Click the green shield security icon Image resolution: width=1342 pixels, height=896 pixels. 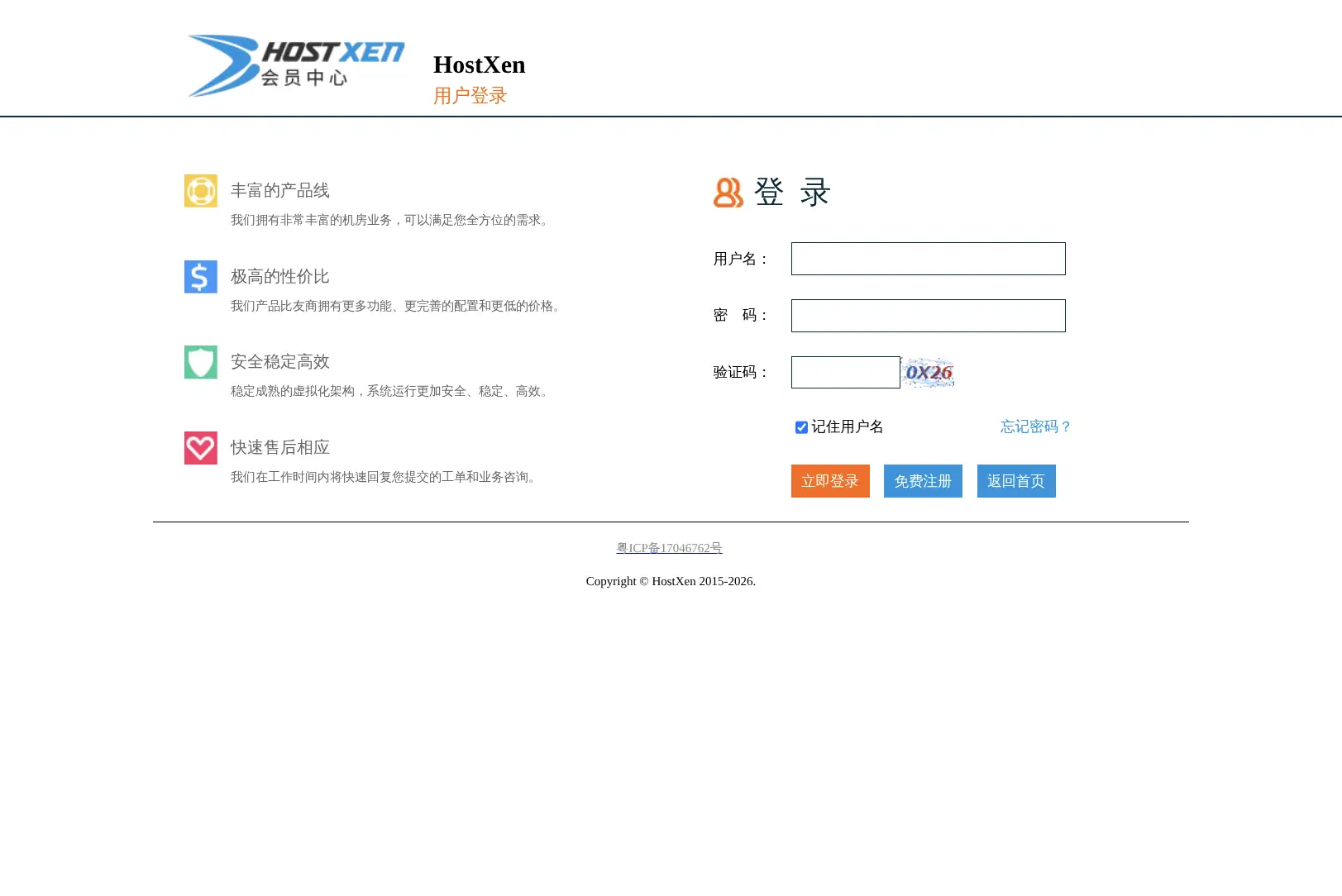pyautogui.click(x=201, y=362)
